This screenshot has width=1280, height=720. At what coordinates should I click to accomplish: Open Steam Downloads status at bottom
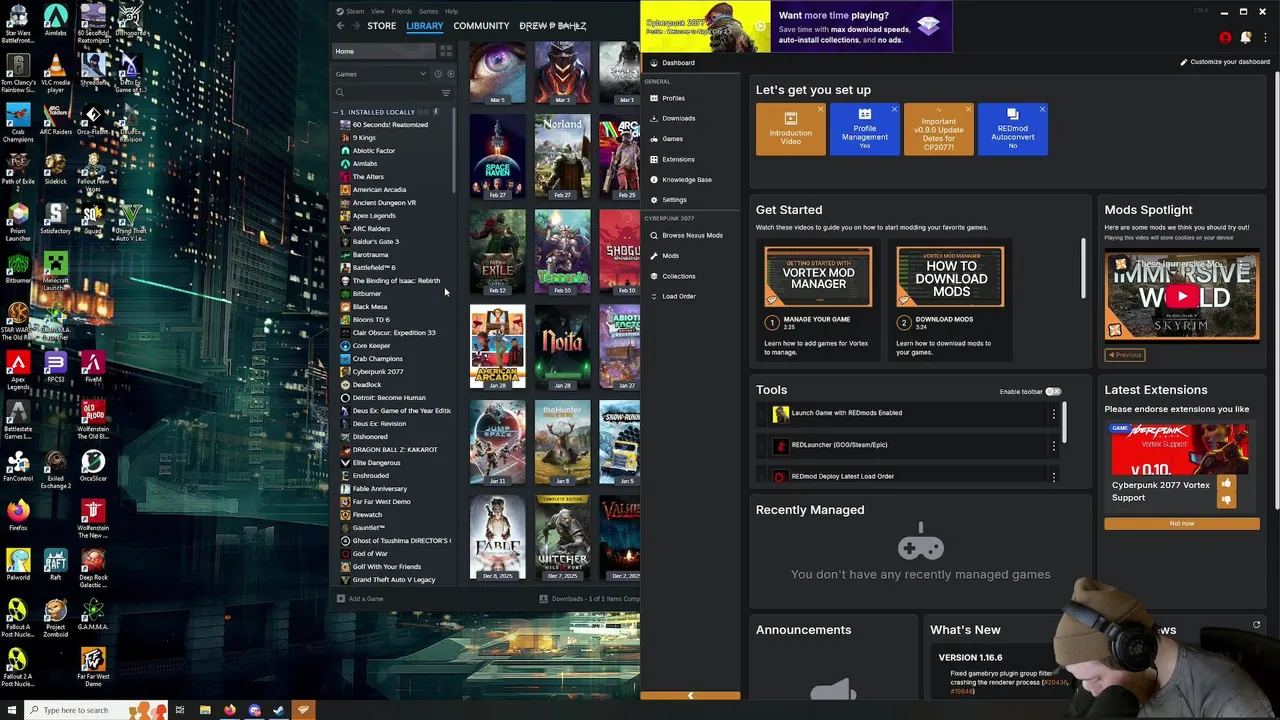click(590, 599)
